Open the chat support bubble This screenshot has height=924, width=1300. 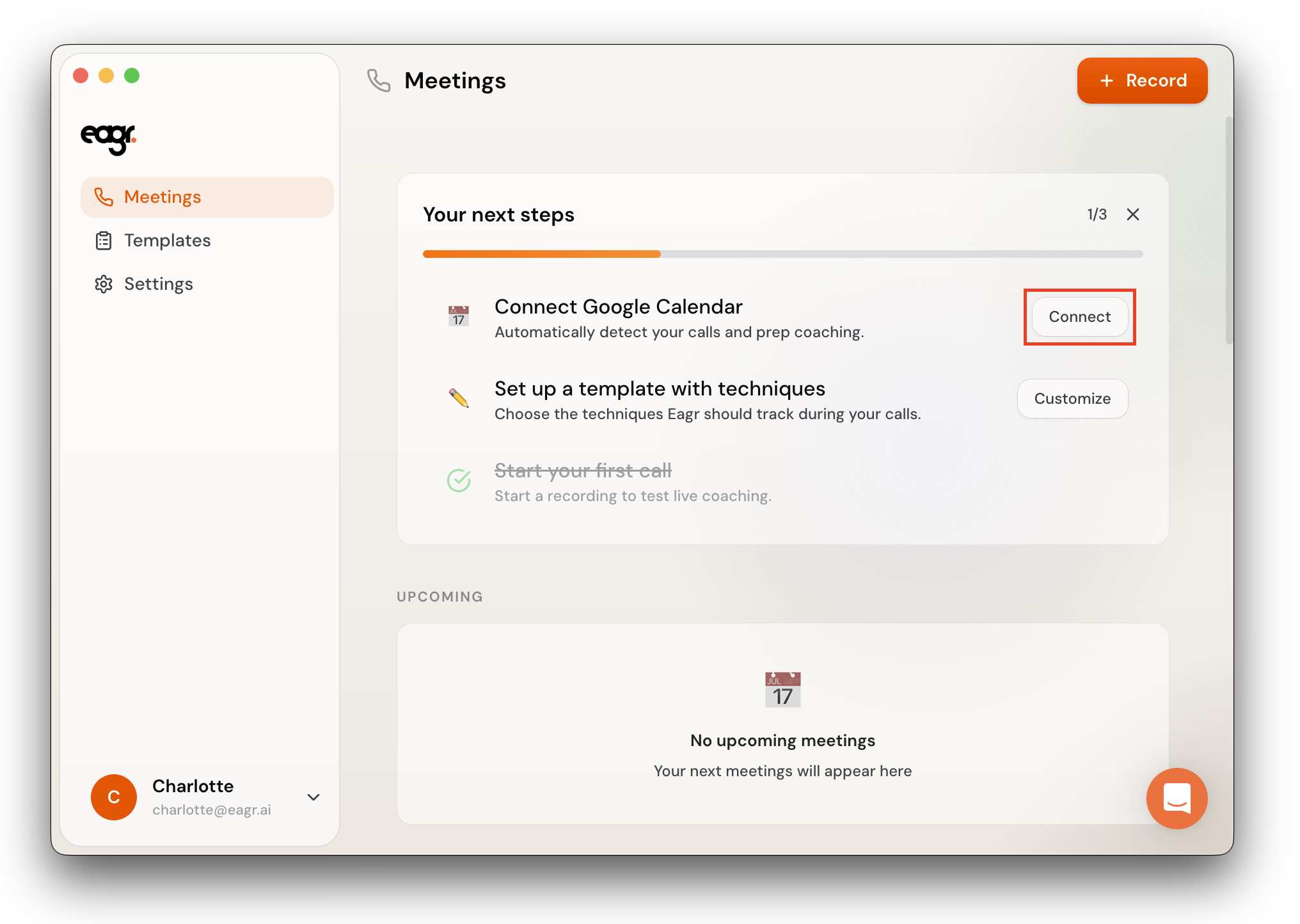click(x=1176, y=798)
